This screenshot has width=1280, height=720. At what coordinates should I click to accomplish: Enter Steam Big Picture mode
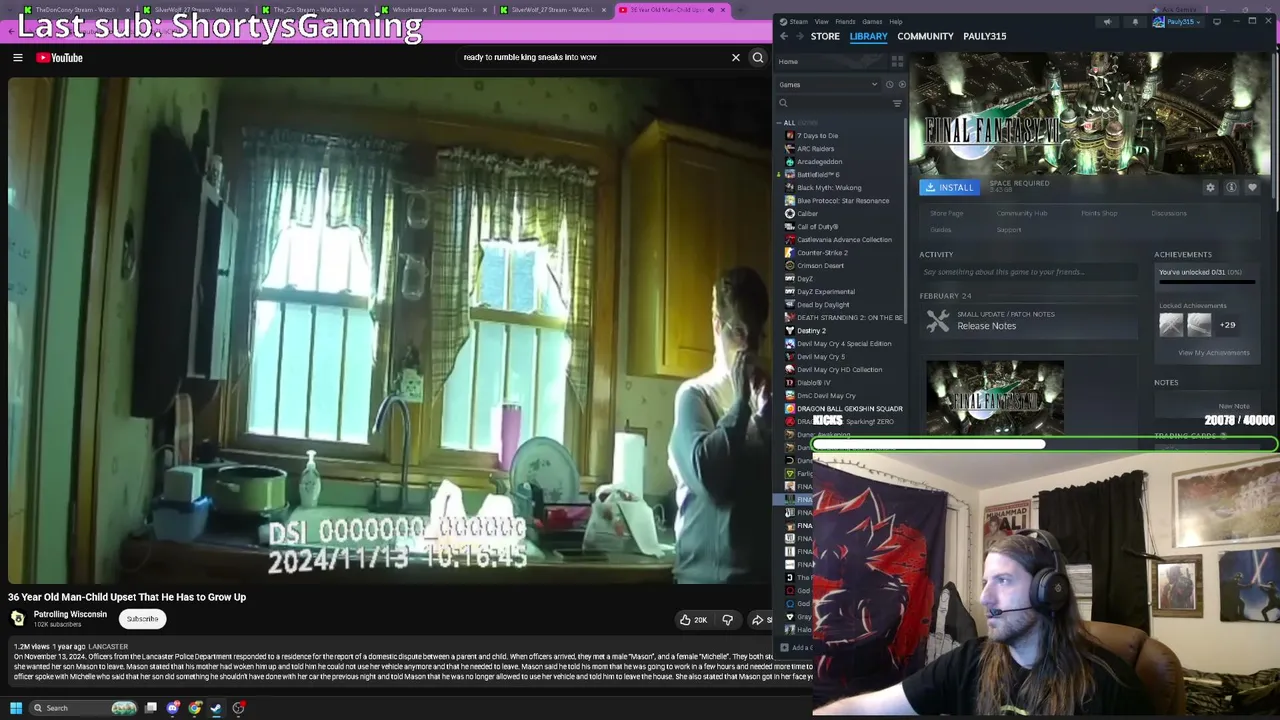coord(1217,21)
